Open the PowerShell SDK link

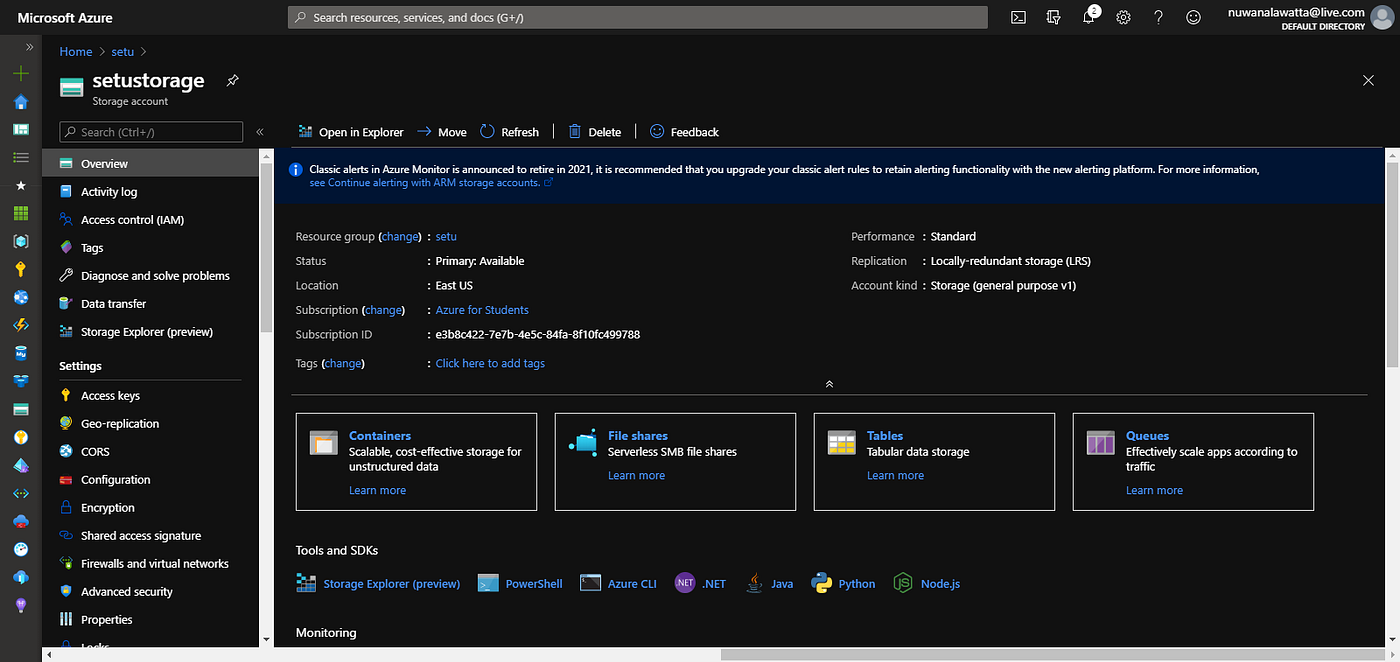(x=520, y=584)
